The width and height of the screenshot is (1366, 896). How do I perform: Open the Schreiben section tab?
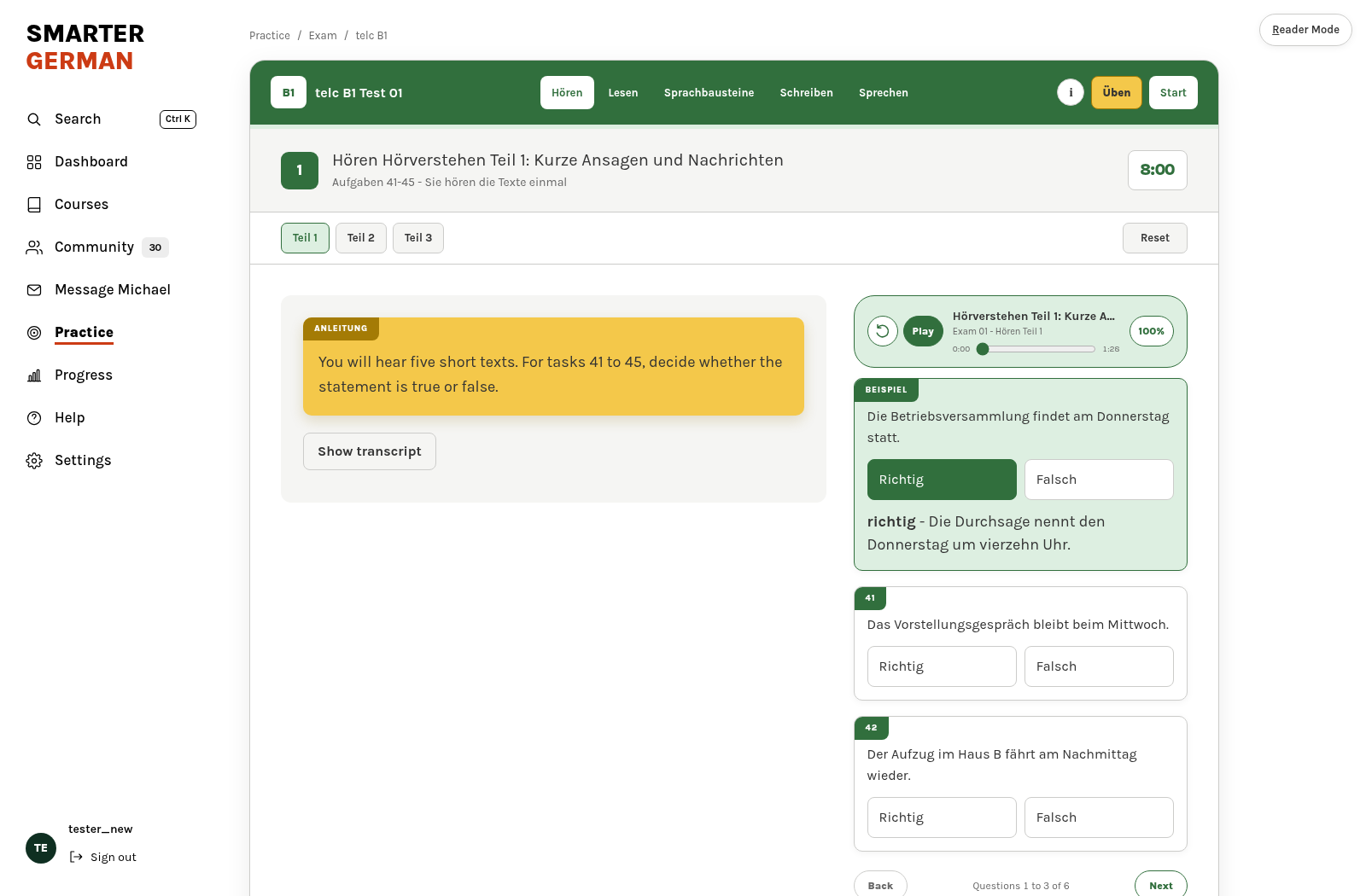pos(807,92)
